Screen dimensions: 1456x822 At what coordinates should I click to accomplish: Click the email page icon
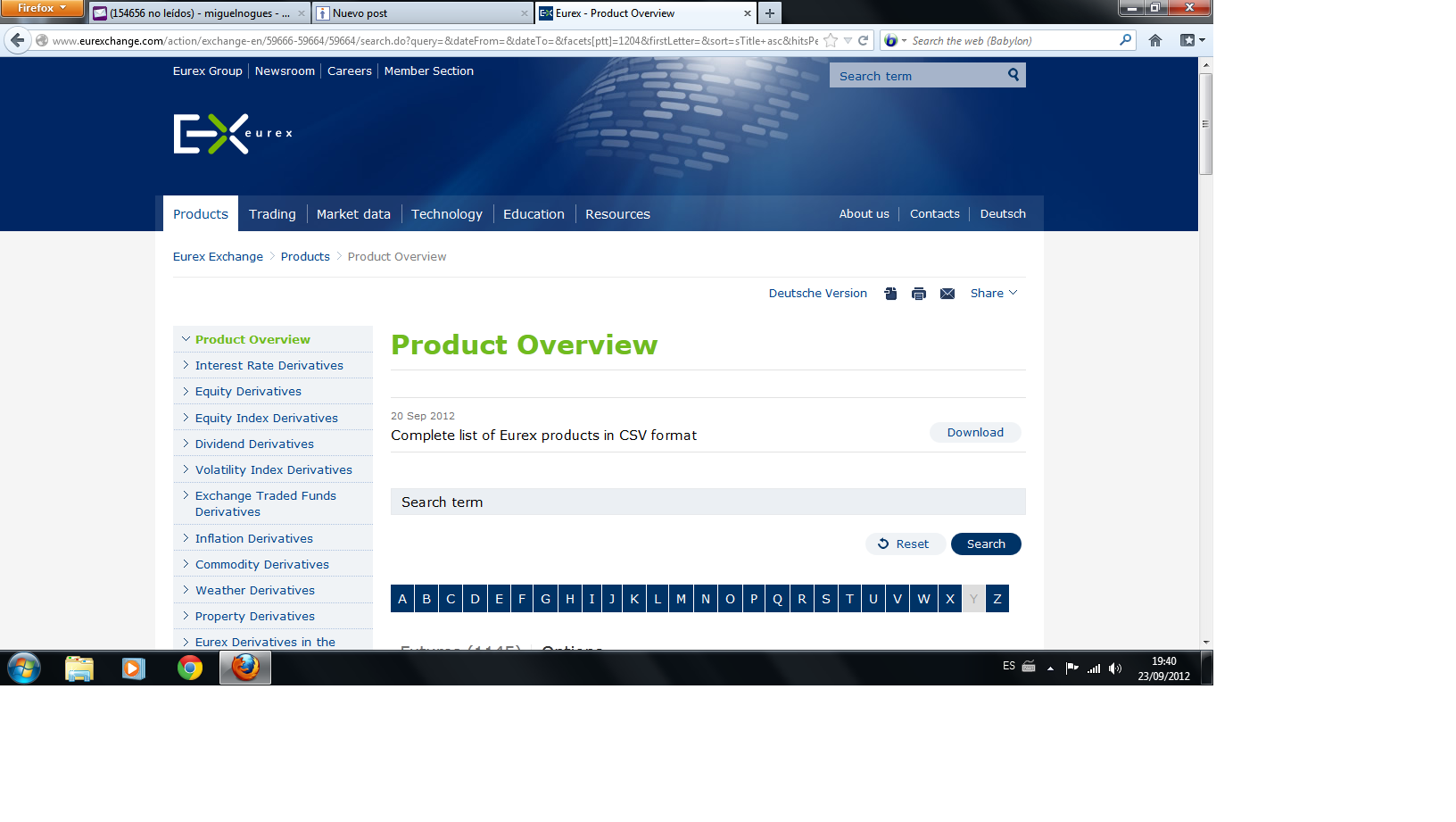point(947,294)
